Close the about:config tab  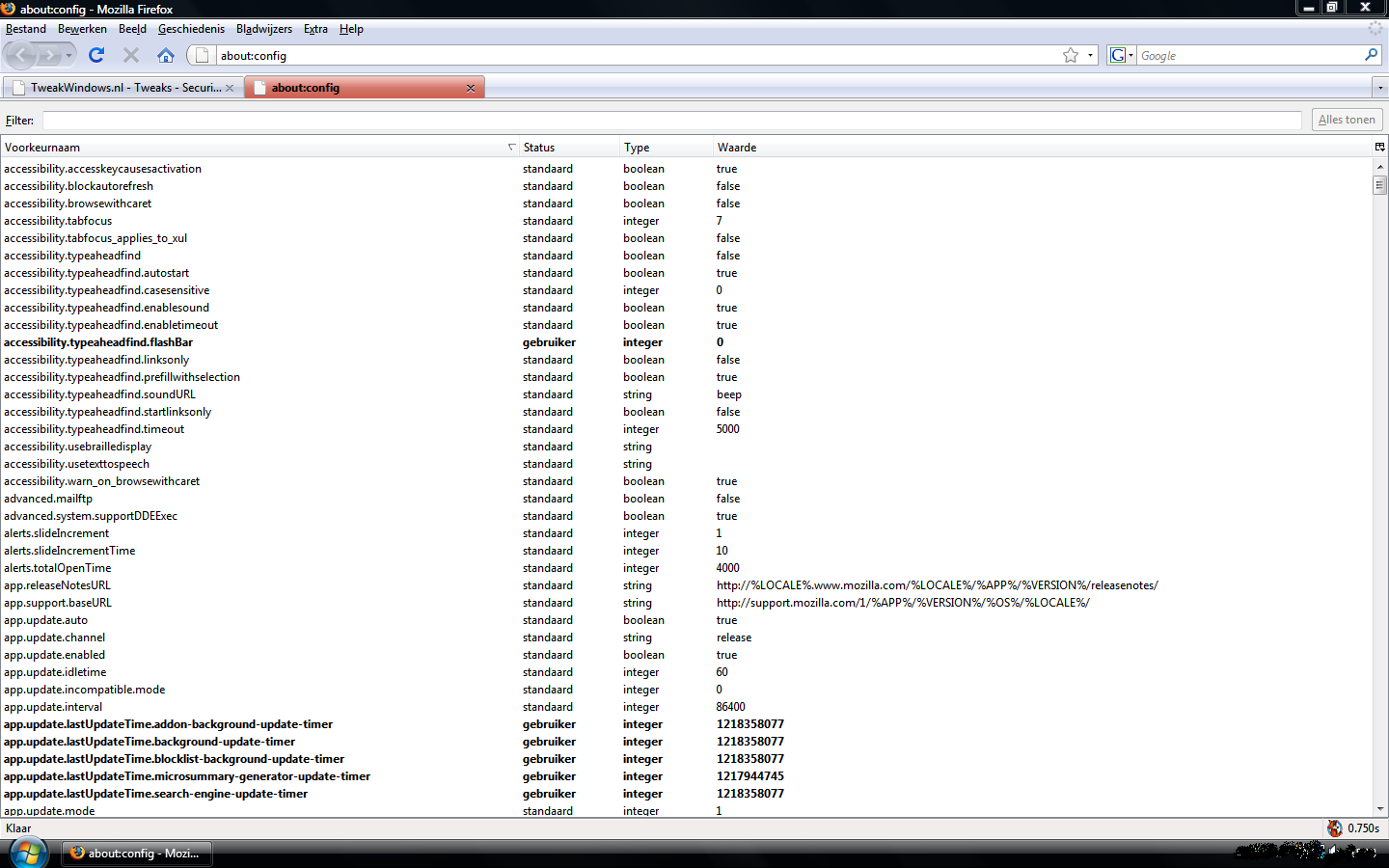471,88
